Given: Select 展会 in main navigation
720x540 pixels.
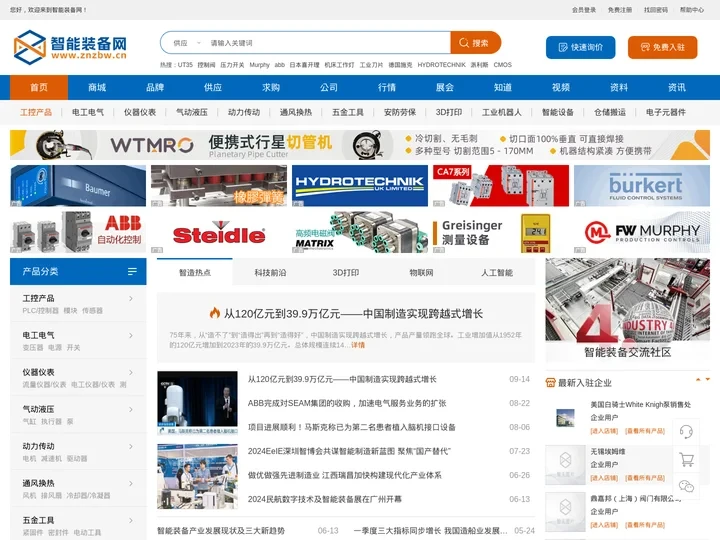Looking at the screenshot, I should tap(444, 87).
